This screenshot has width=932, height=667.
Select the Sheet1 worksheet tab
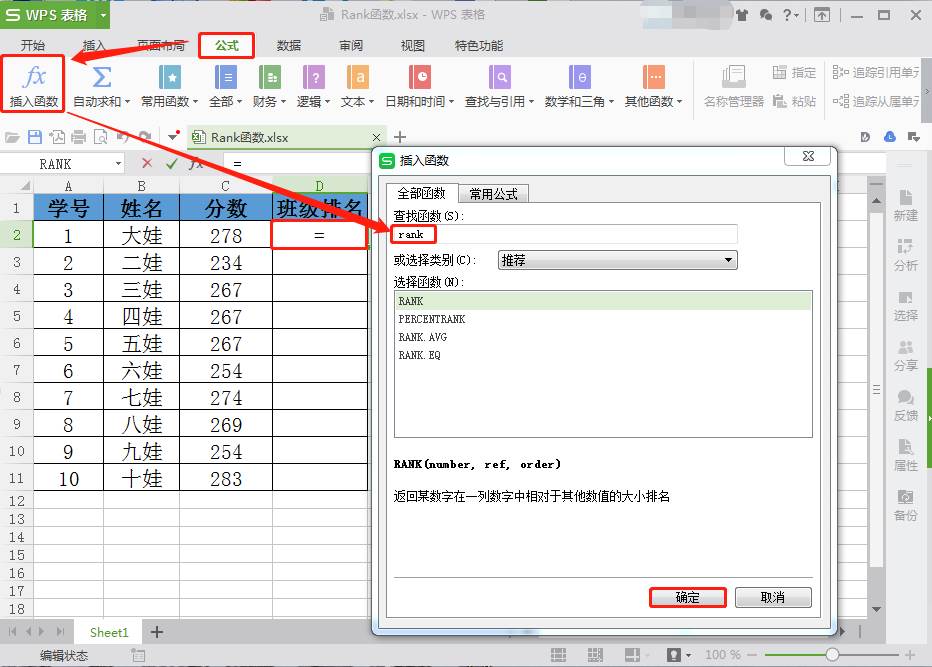(x=109, y=632)
